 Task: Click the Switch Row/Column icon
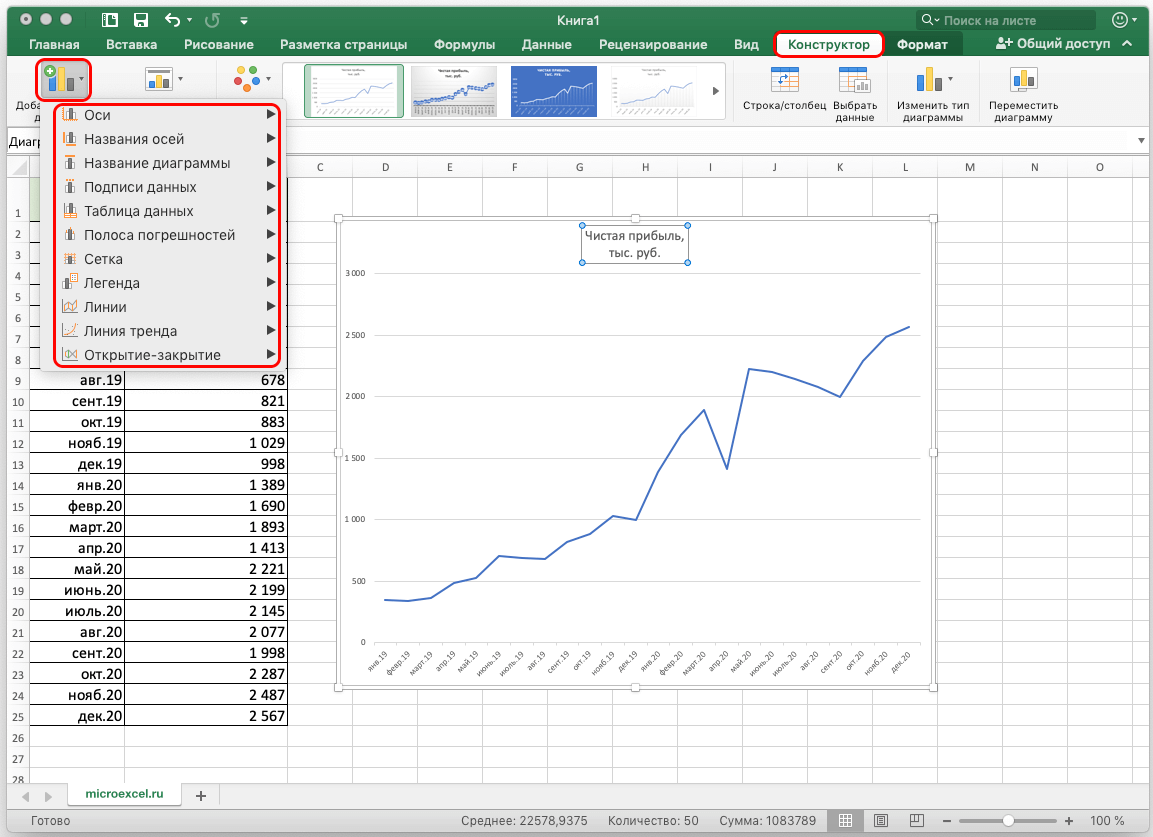tap(785, 80)
